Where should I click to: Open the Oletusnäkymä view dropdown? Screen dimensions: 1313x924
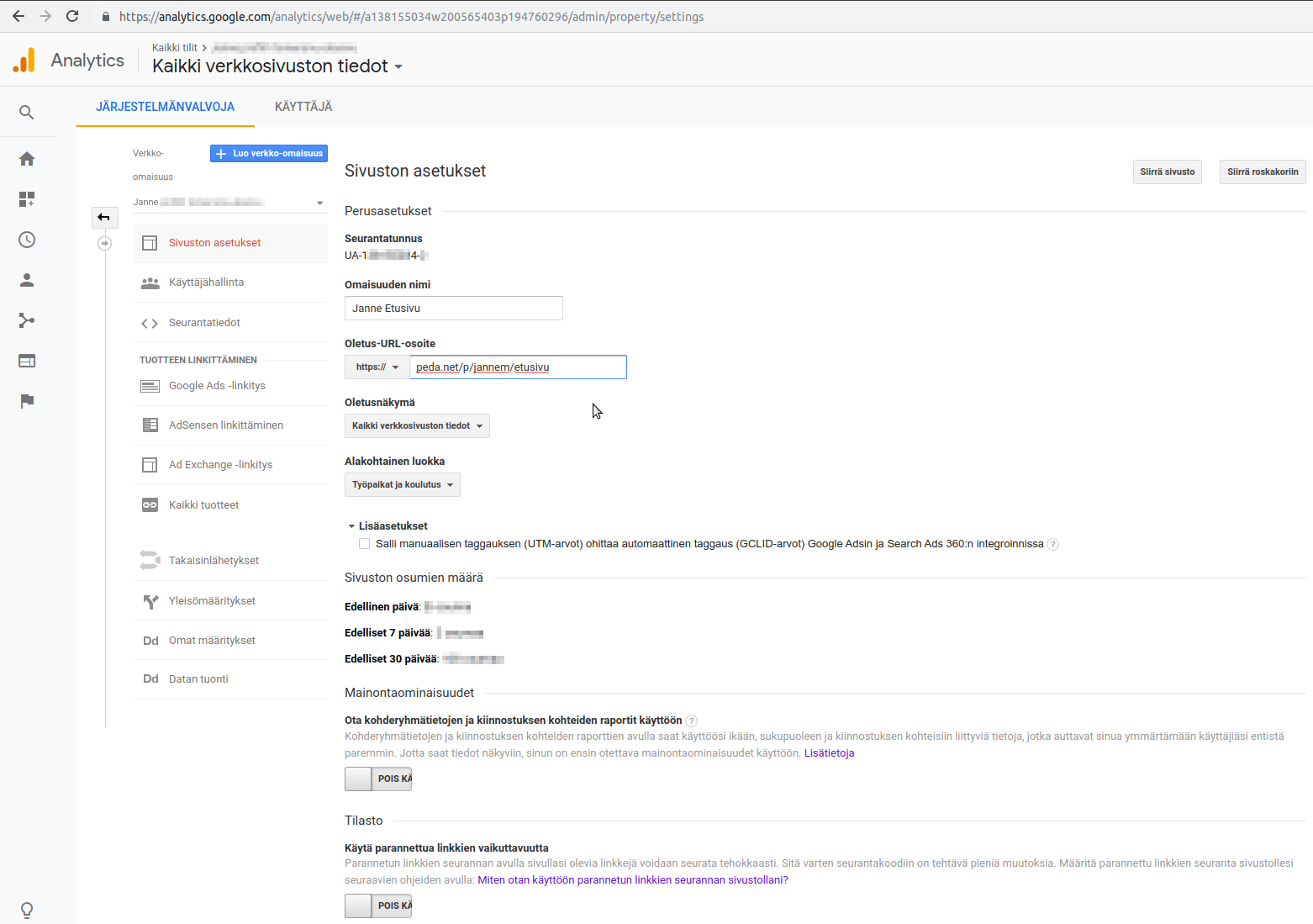point(417,426)
